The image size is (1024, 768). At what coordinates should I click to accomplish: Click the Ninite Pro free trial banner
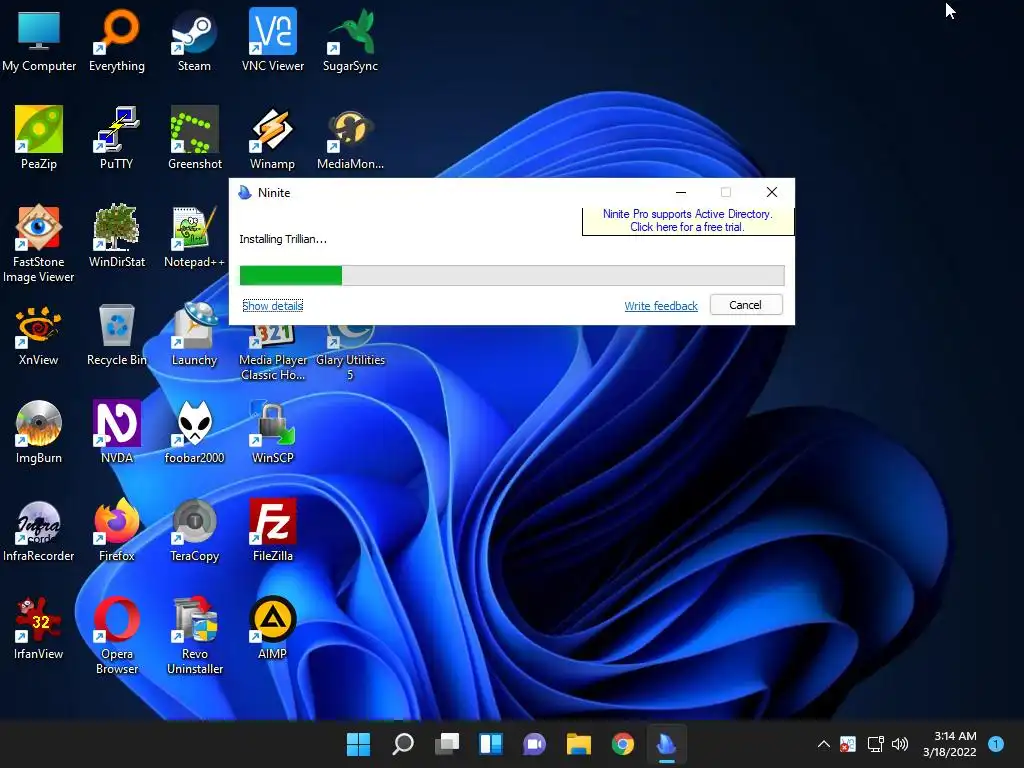tap(688, 221)
